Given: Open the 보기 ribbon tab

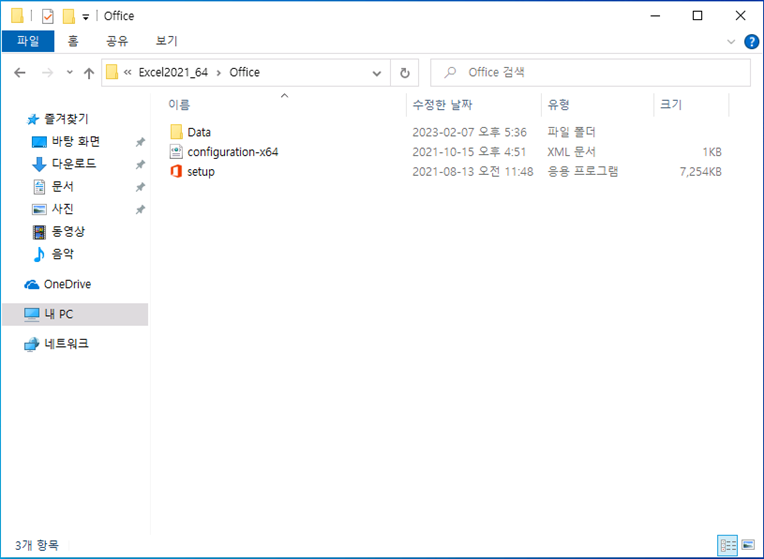Looking at the screenshot, I should tap(166, 41).
